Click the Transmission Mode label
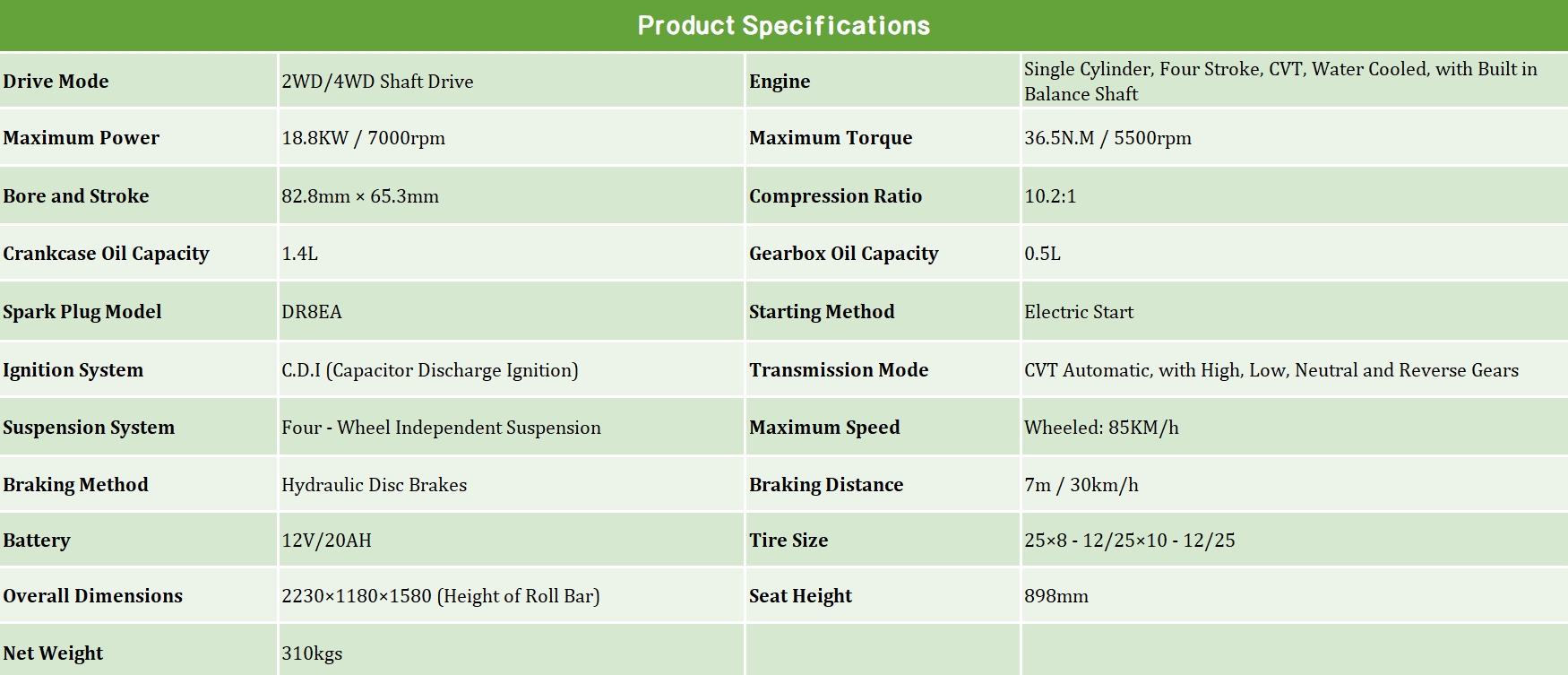Viewport: 1568px width, 675px height. tap(839, 370)
